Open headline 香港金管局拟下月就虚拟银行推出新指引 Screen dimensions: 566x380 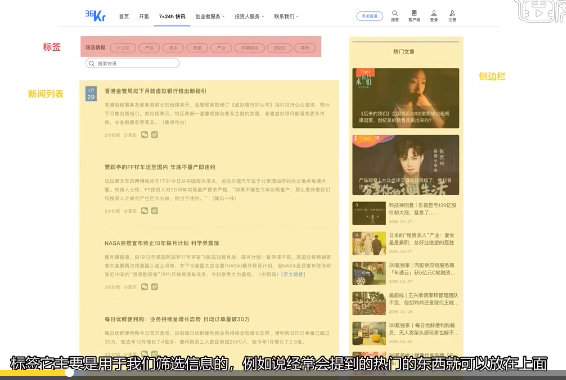point(156,91)
